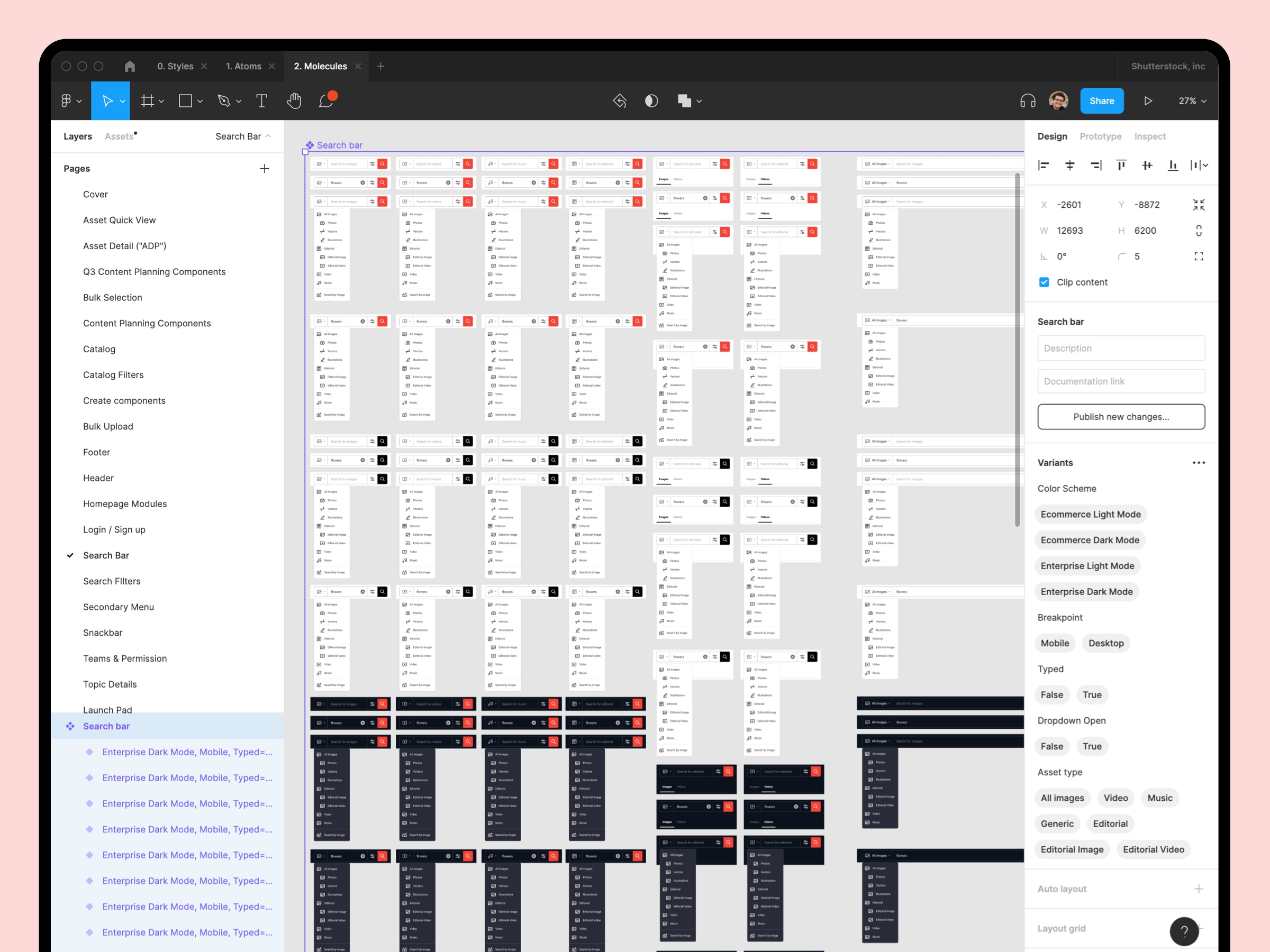Screen dimensions: 1270x952
Task: Select the Hand tool
Action: tap(293, 101)
